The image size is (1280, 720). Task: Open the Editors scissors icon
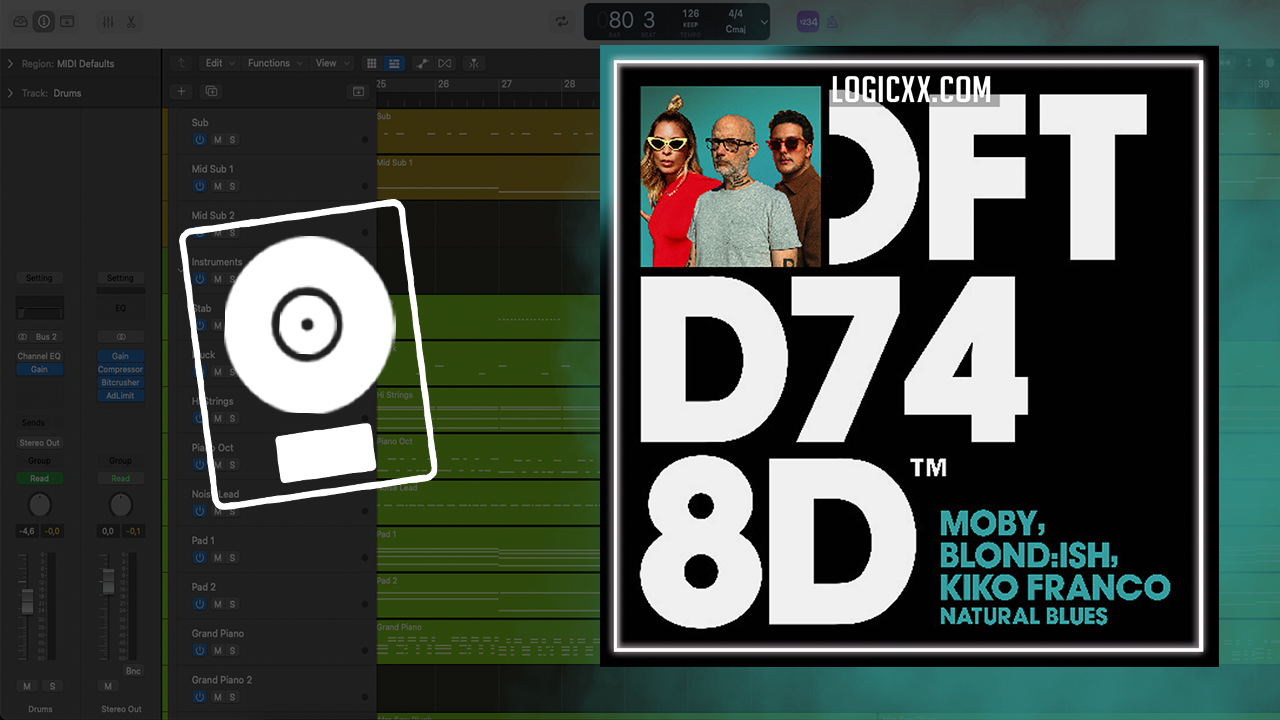(x=131, y=21)
